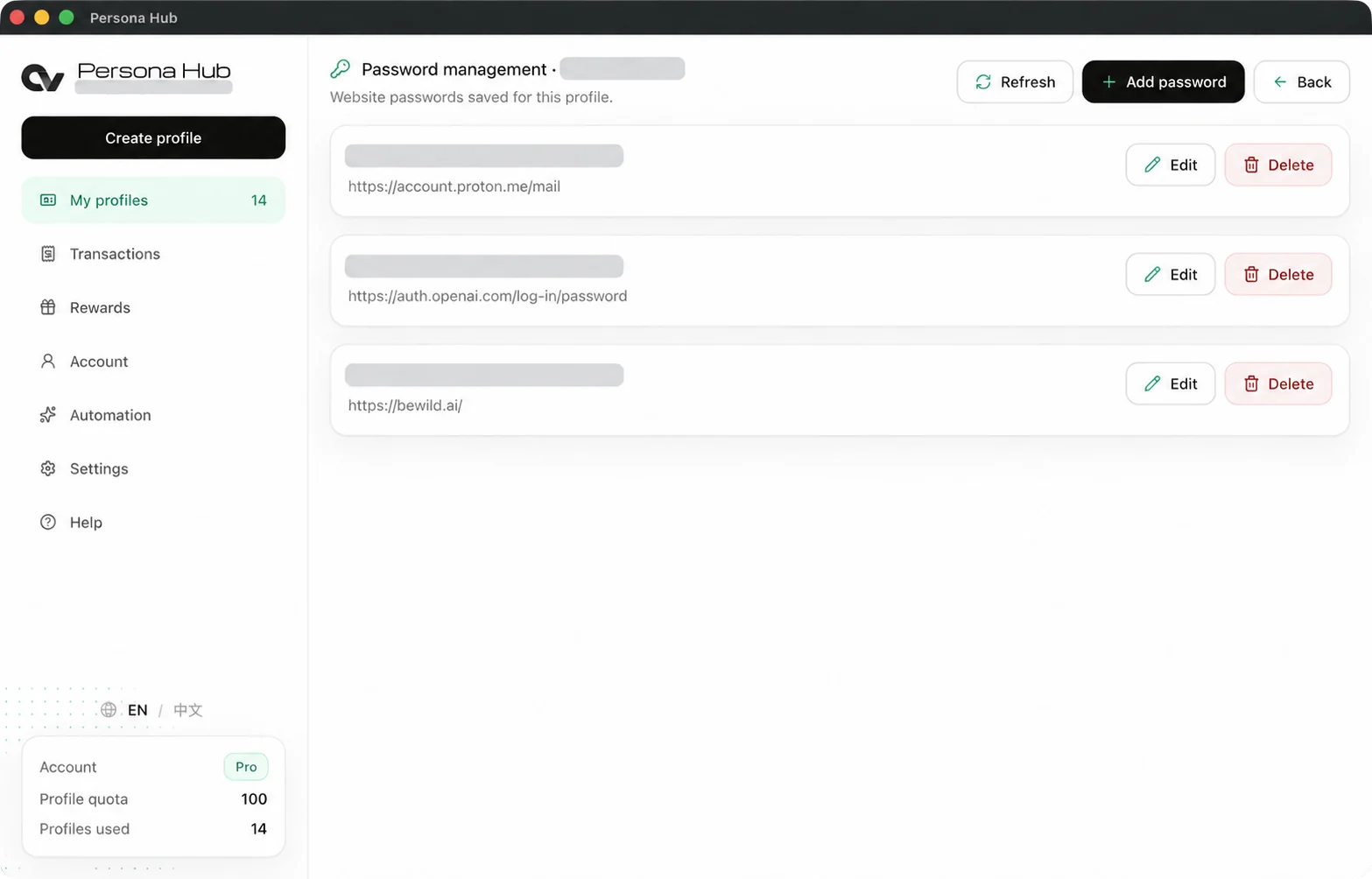This screenshot has height=879, width=1372.
Task: Switch language to EN
Action: pyautogui.click(x=137, y=710)
